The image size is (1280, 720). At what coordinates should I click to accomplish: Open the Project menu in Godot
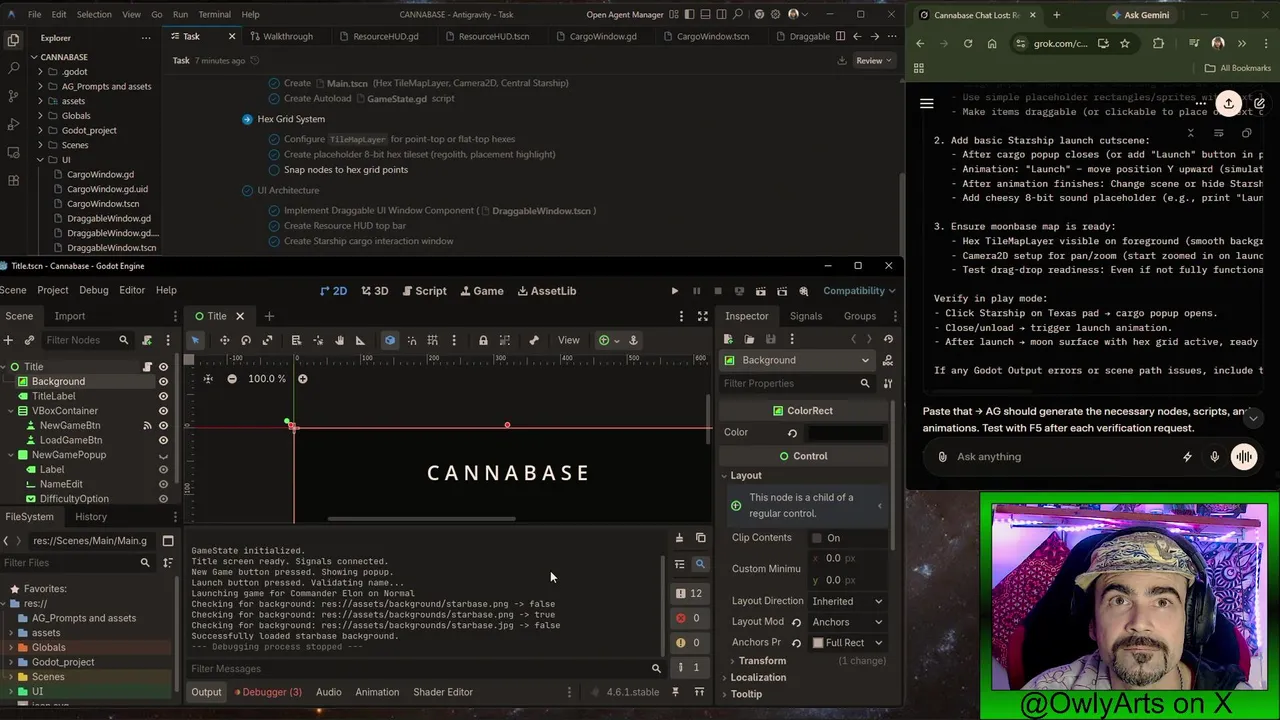pos(53,291)
